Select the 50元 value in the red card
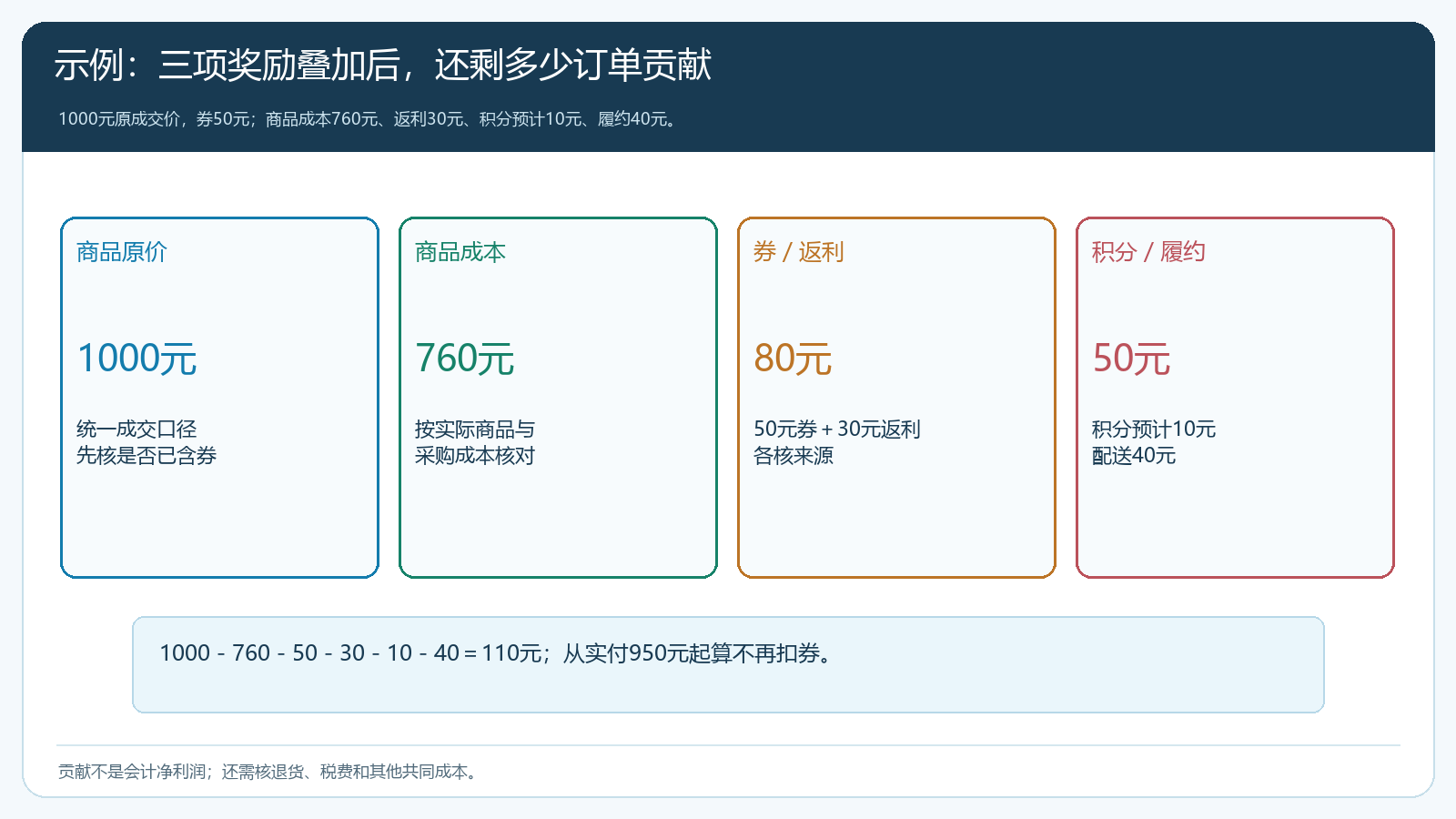 [x=1131, y=359]
